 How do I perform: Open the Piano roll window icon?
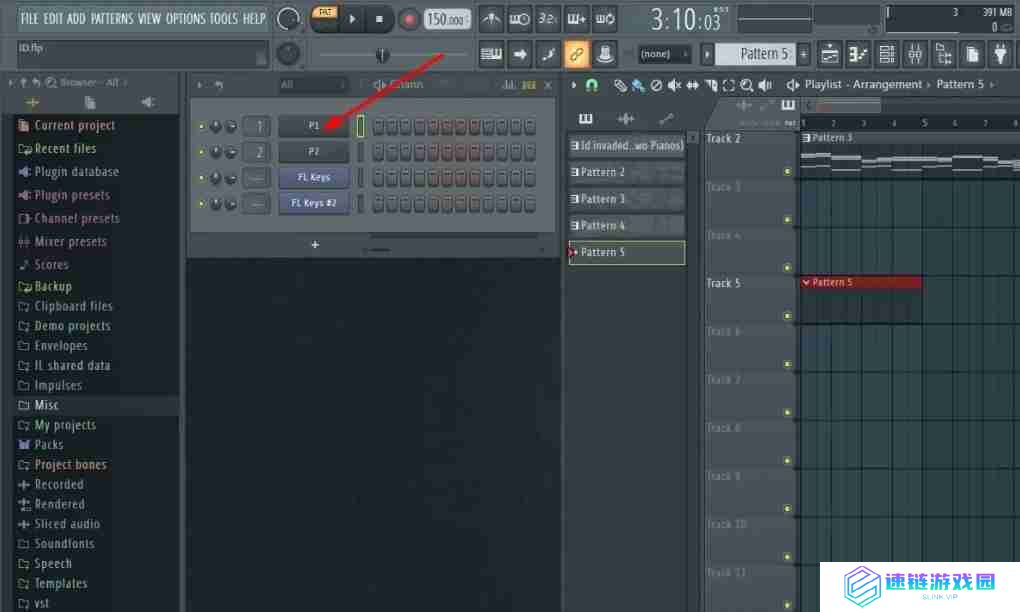click(x=858, y=55)
